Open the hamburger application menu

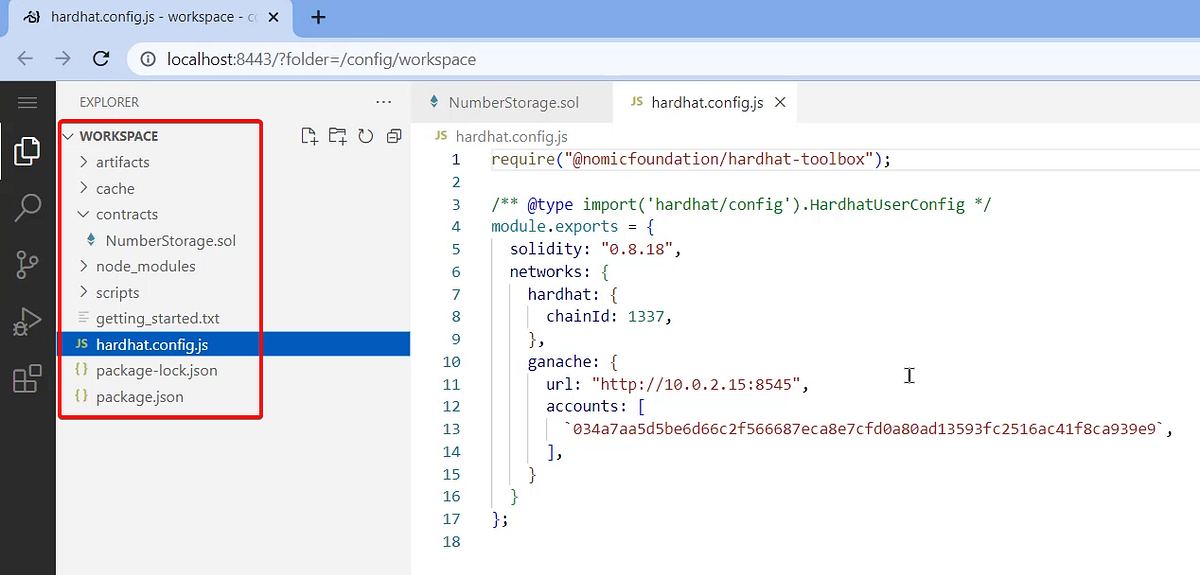point(27,102)
